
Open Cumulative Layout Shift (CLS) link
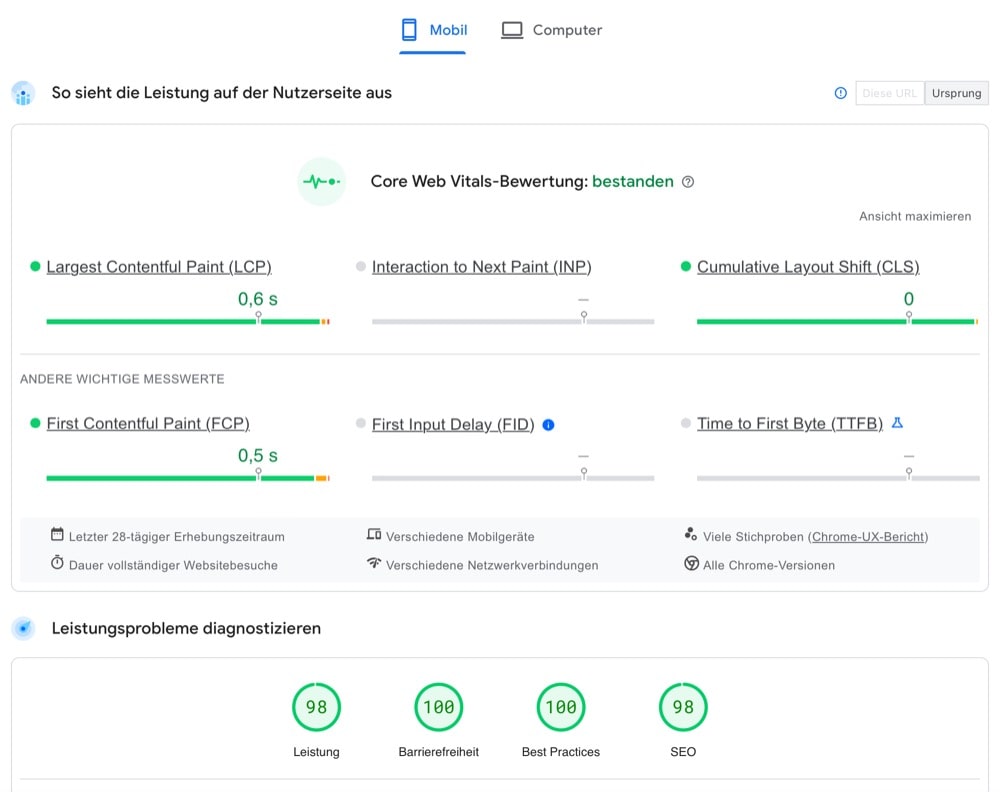[808, 267]
